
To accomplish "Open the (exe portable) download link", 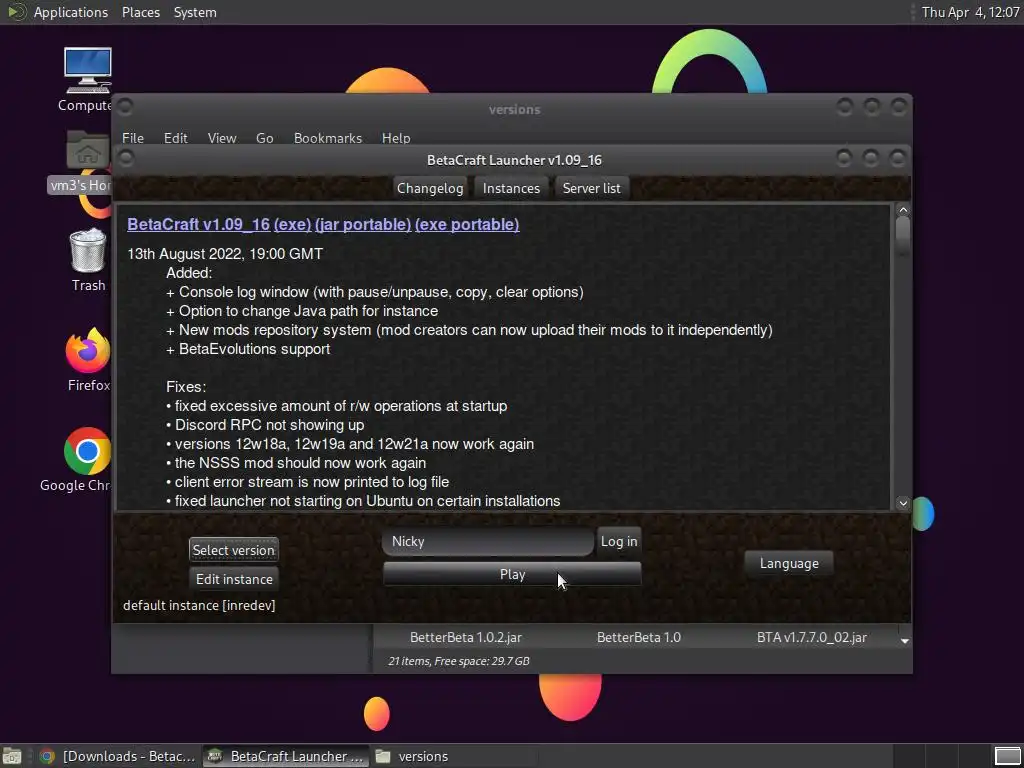I will (x=467, y=224).
